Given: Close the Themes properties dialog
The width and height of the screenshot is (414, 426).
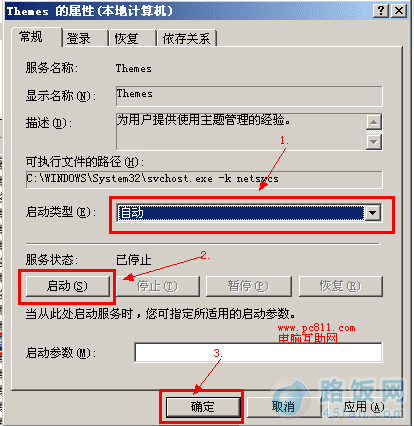Looking at the screenshot, I should tap(399, 11).
